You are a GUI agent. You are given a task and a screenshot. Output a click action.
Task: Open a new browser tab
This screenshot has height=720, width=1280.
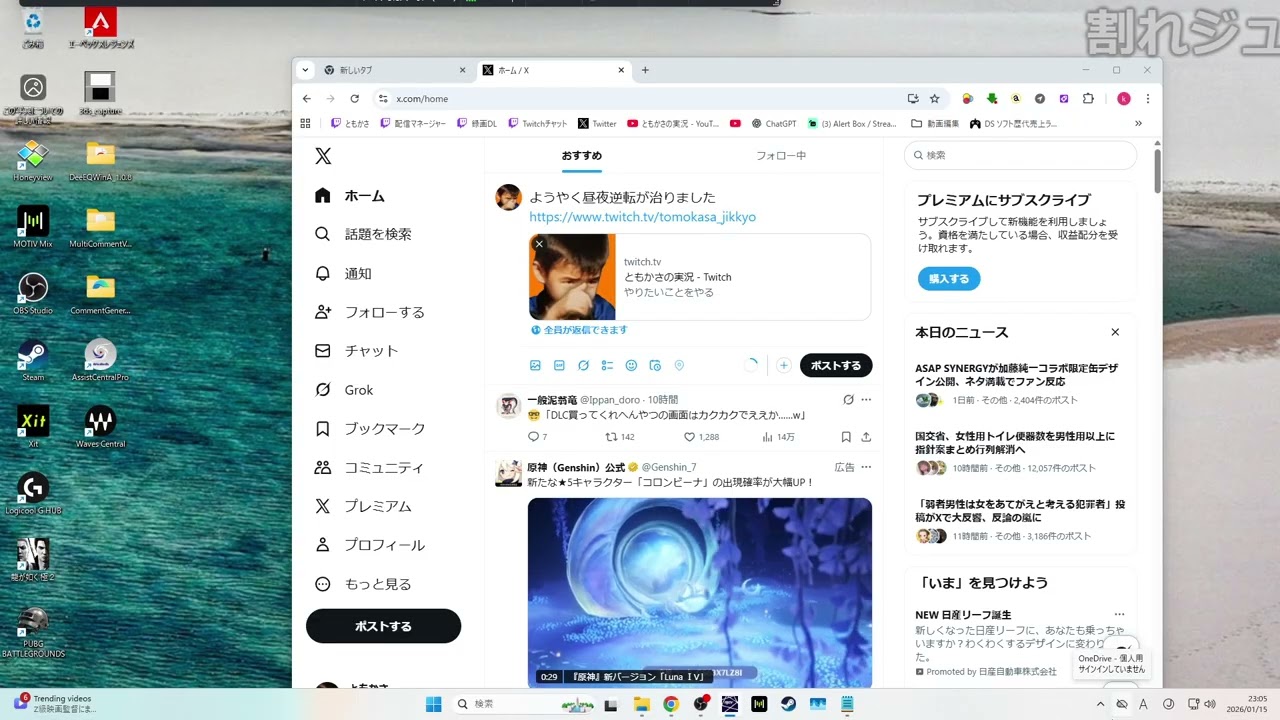[x=645, y=70]
